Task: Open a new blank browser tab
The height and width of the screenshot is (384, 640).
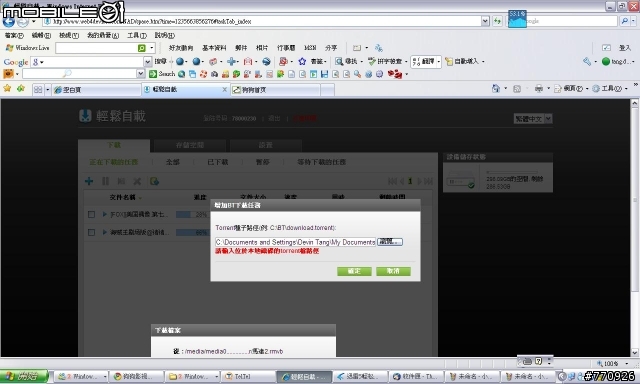Action: (x=327, y=90)
